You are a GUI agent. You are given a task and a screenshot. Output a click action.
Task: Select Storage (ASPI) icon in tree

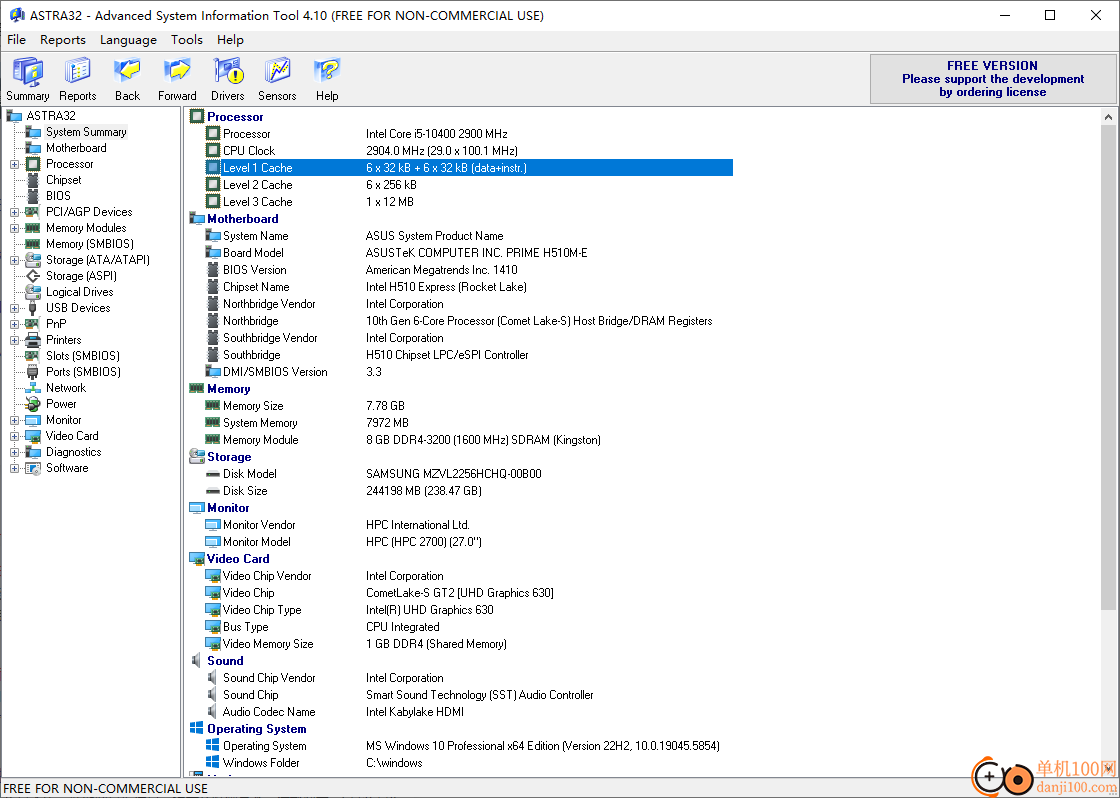point(33,276)
